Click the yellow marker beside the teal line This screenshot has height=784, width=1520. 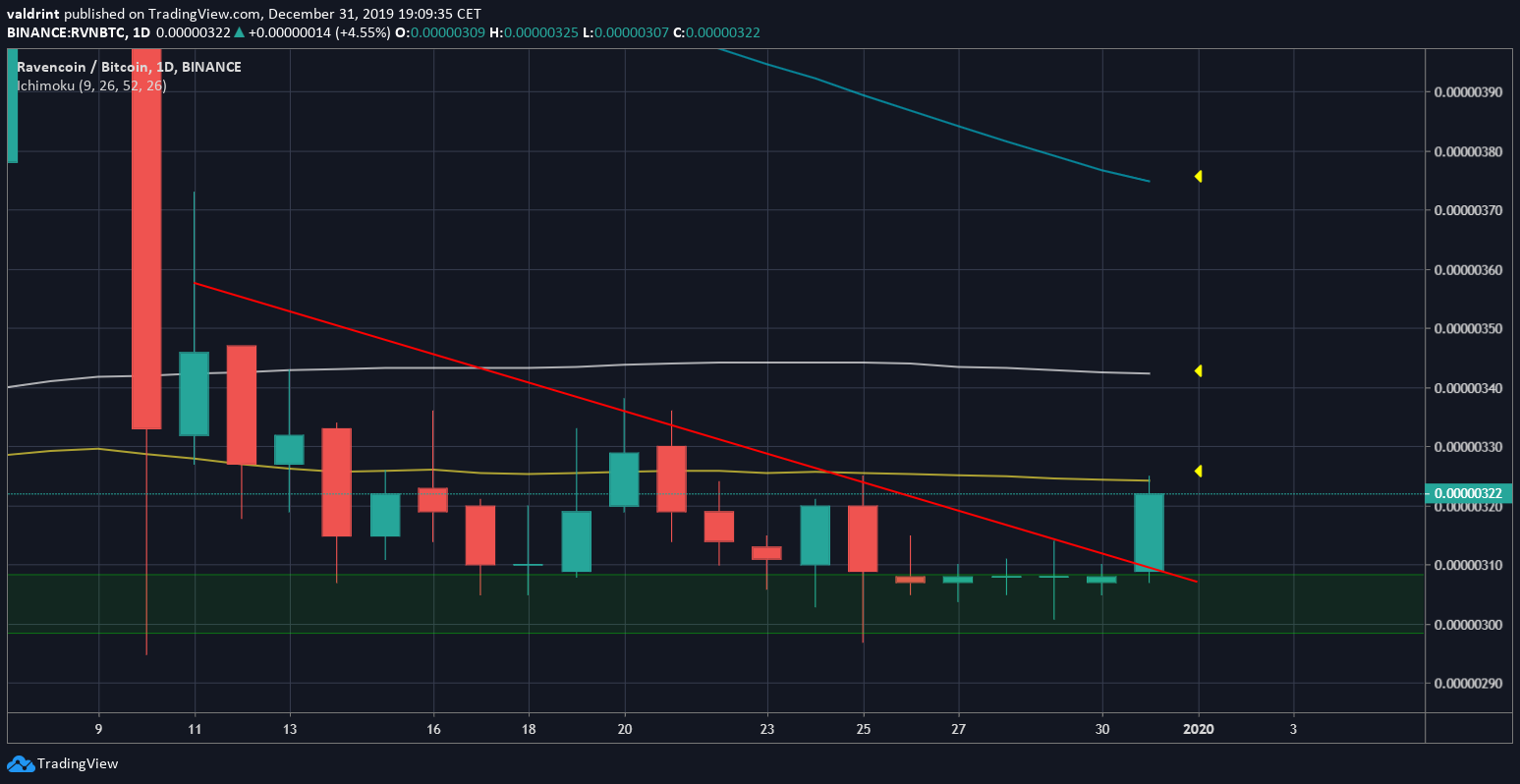click(x=1199, y=178)
